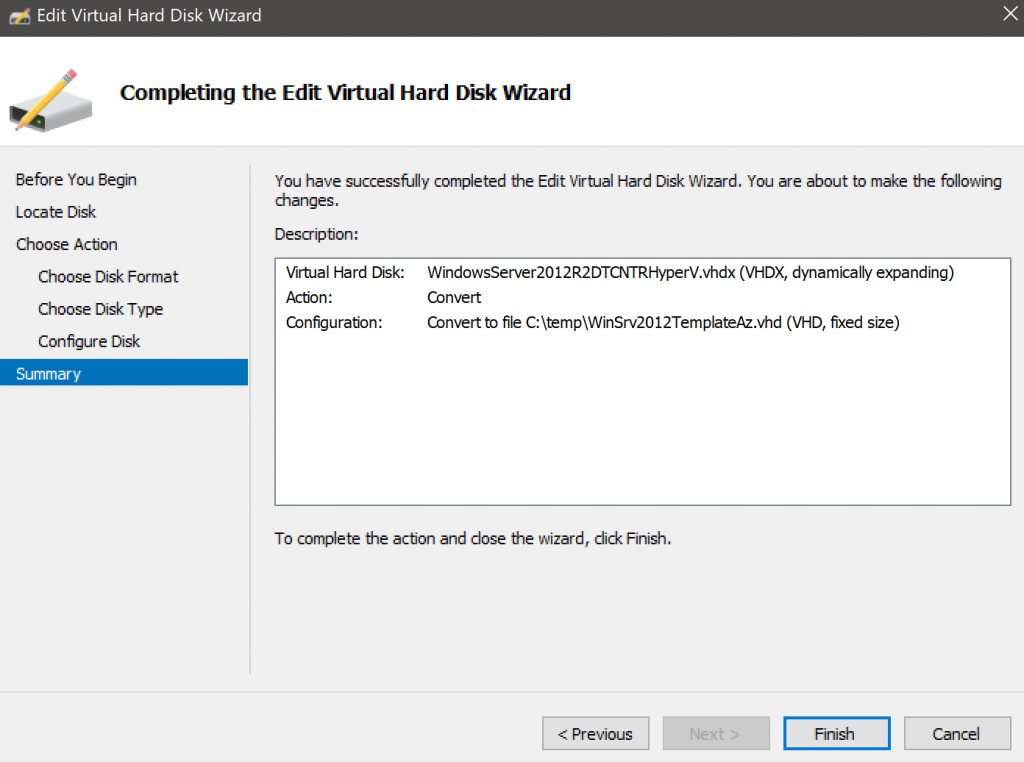The width and height of the screenshot is (1024, 762).
Task: Click the hard disk pencil header icon
Action: pyautogui.click(x=50, y=101)
